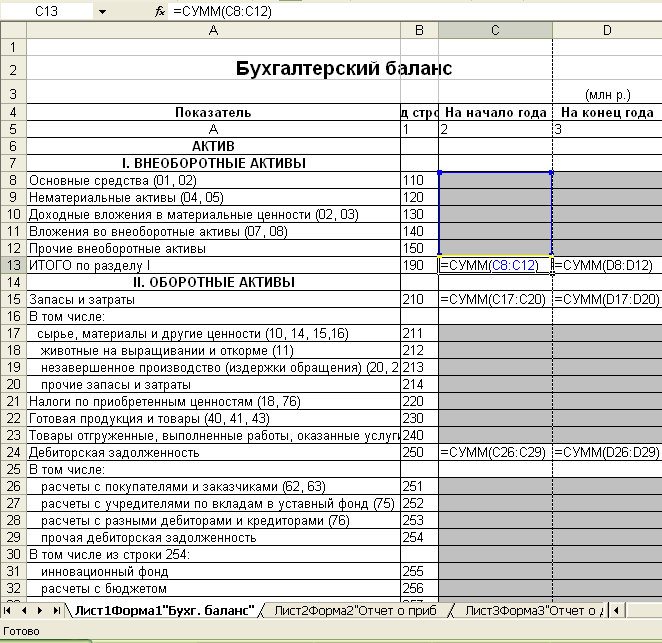This screenshot has height=643, width=662.
Task: Go to first sheet using tab navigation arrow
Action: (9, 610)
